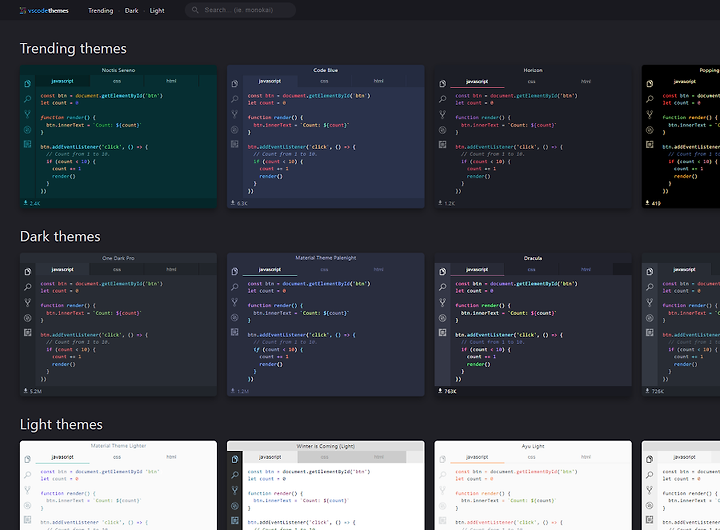The image size is (720, 530).
Task: Click the source control icon in Horizon card
Action: [x=442, y=114]
